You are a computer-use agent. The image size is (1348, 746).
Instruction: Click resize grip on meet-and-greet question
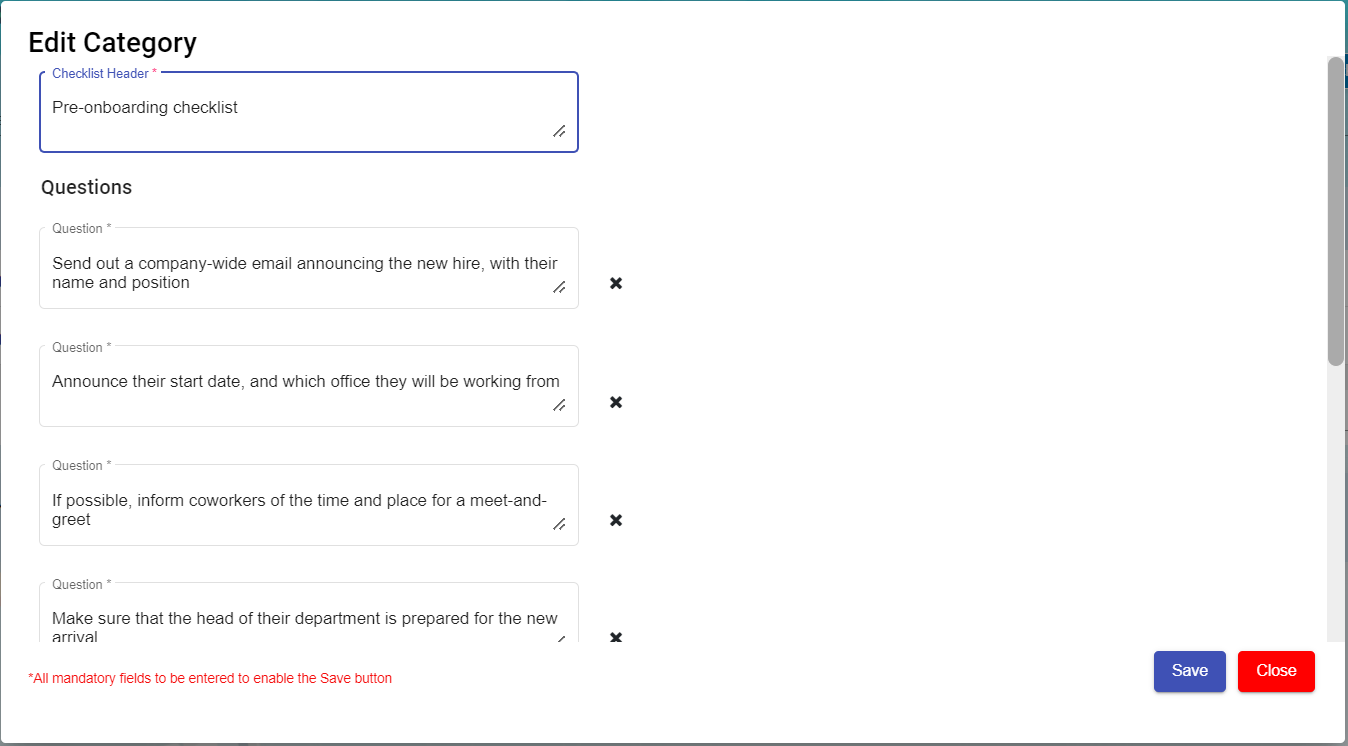(x=559, y=524)
